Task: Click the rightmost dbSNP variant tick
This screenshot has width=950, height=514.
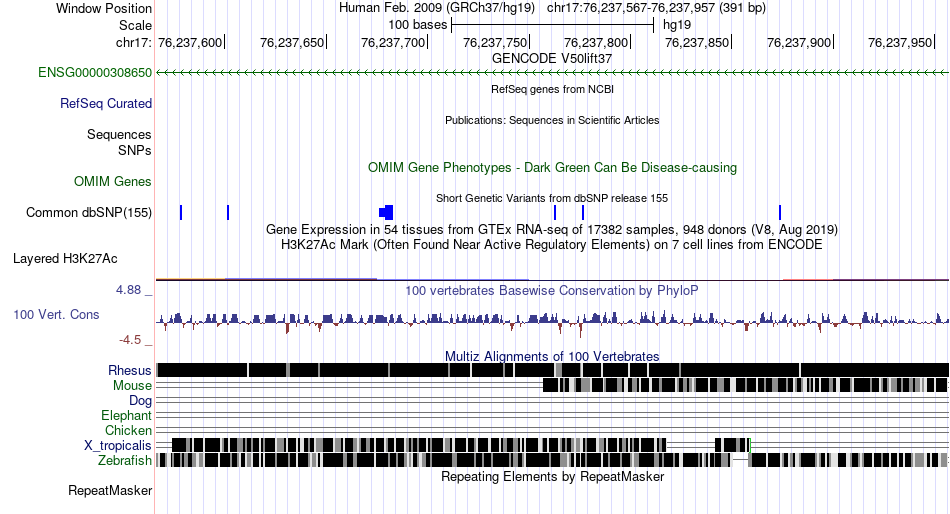Action: tap(780, 212)
